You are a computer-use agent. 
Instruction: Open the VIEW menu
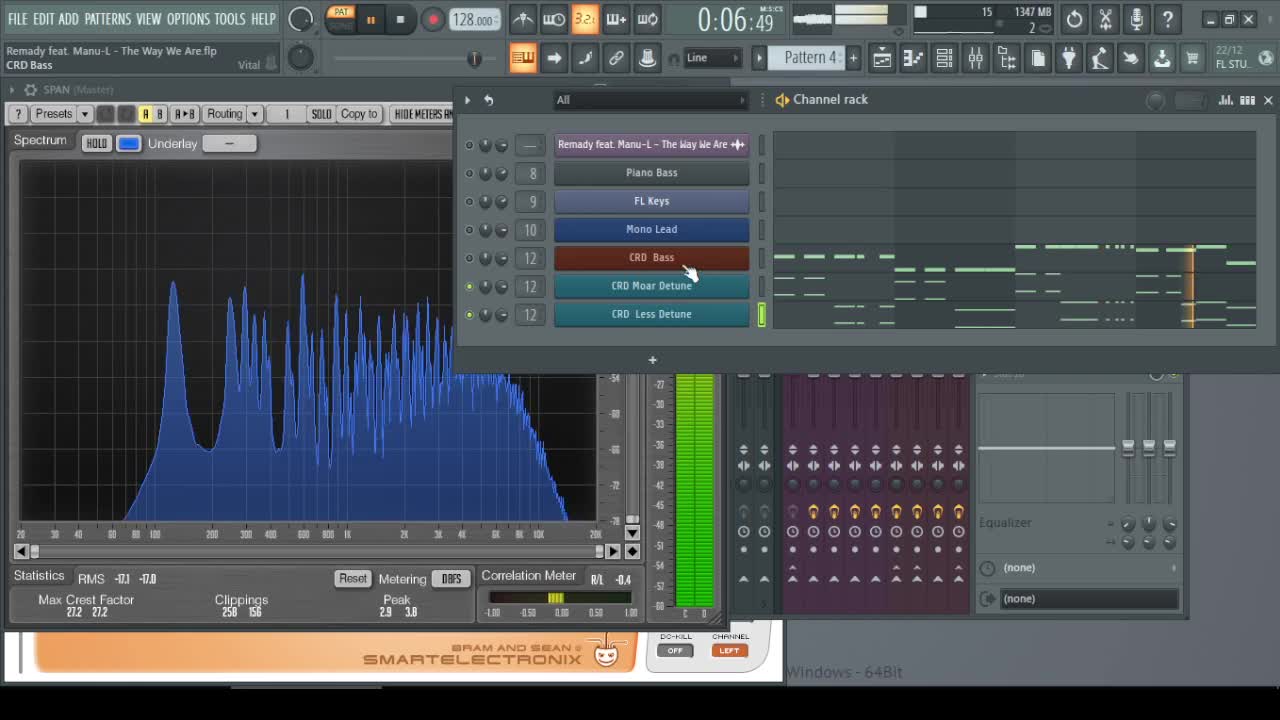(x=148, y=19)
